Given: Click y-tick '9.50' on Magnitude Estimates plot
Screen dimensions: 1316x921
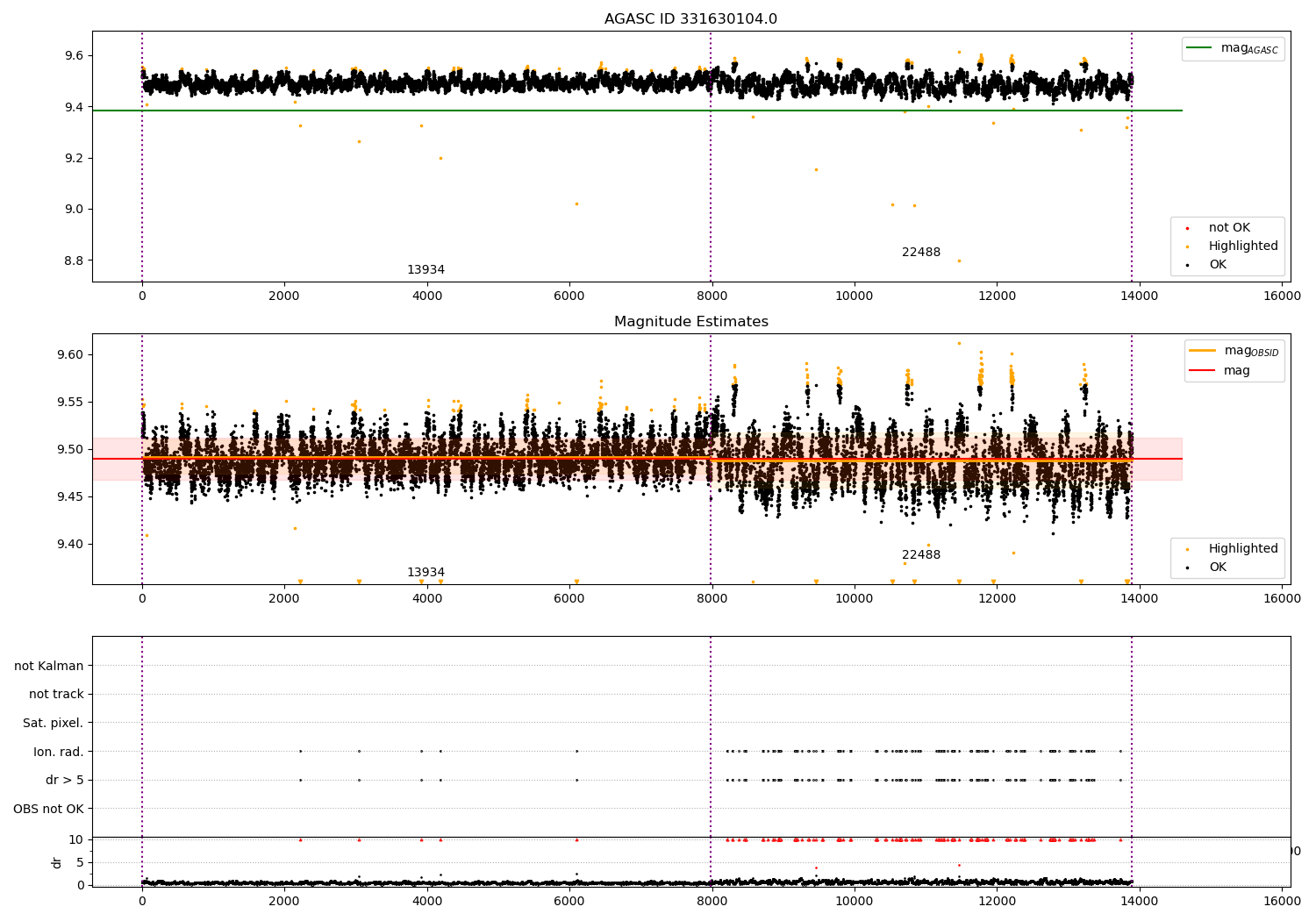Looking at the screenshot, I should [71, 450].
